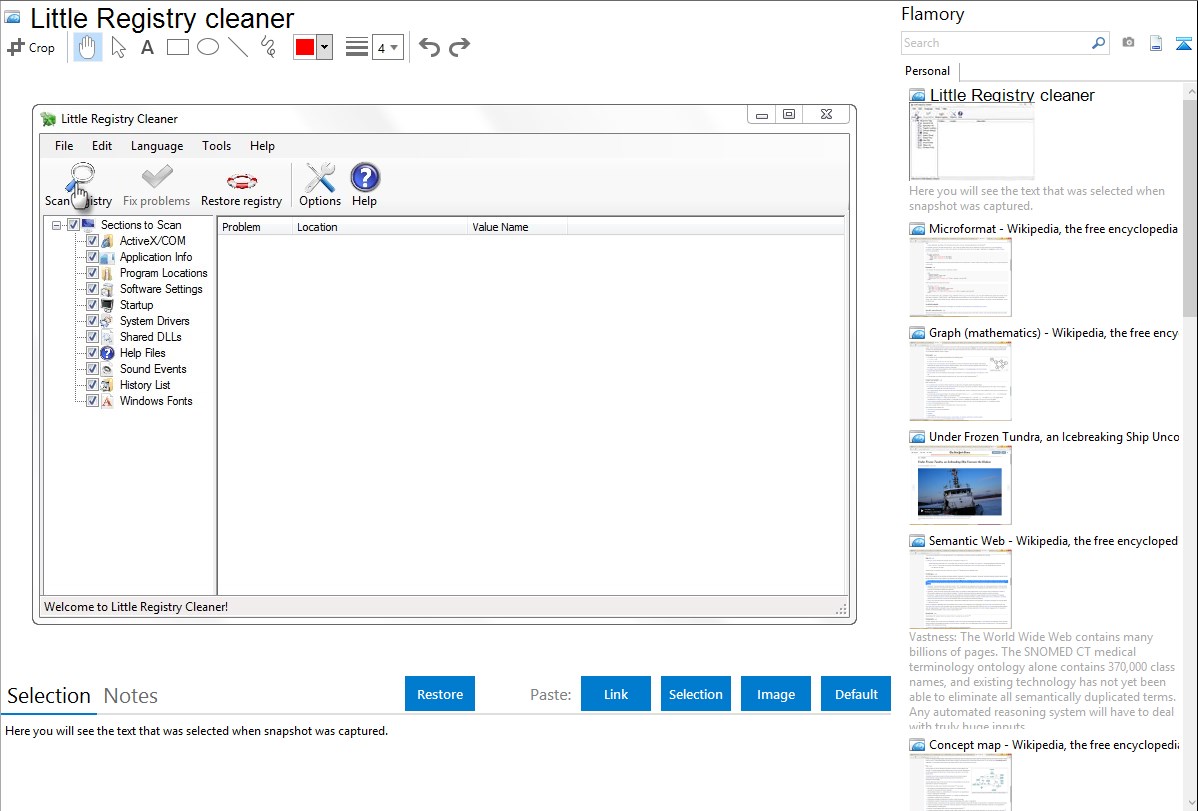Open the color picker dropdown arrow
This screenshot has width=1198, height=811.
coord(324,47)
